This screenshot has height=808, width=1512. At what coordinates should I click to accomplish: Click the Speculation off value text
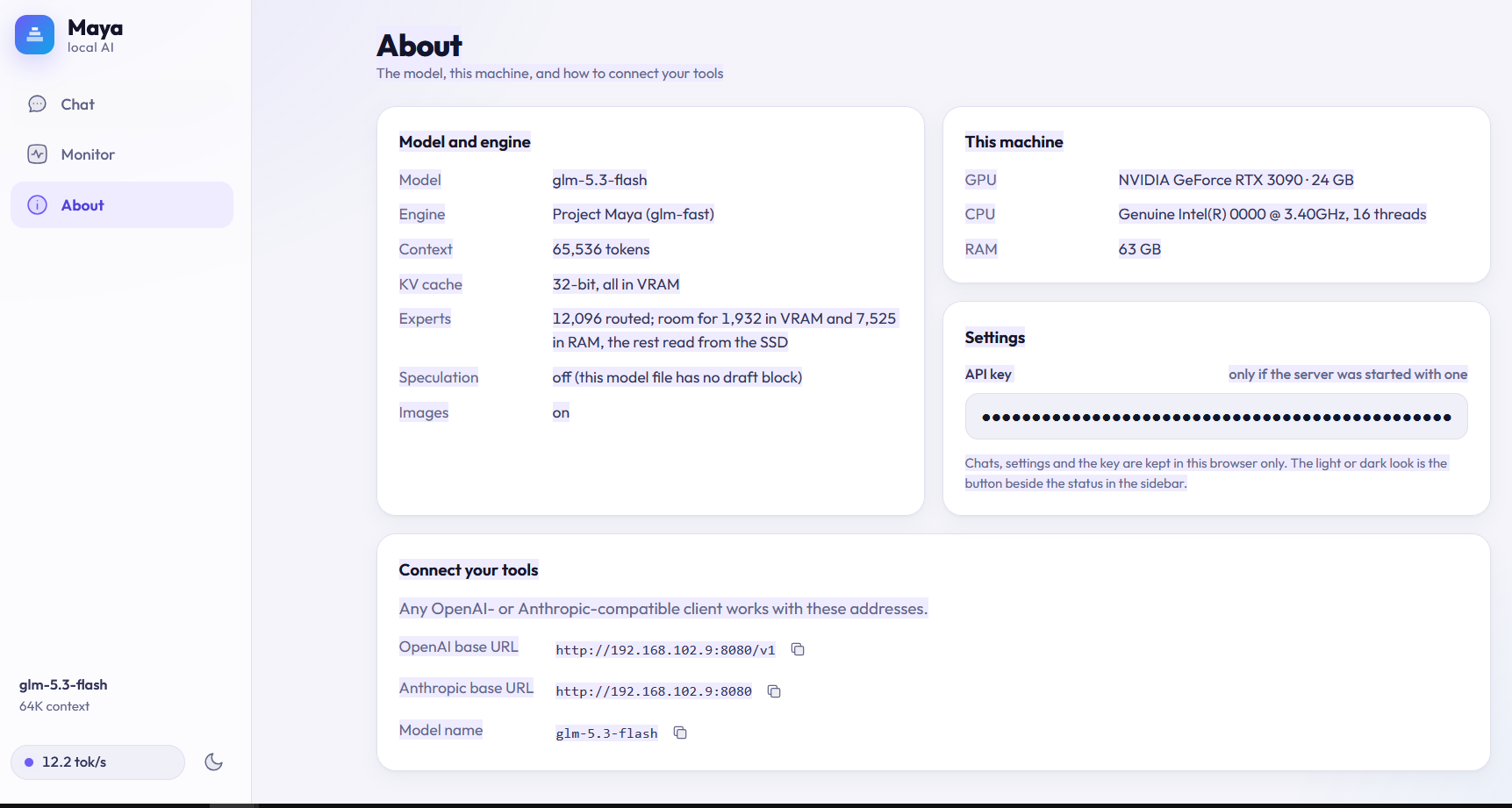[677, 377]
